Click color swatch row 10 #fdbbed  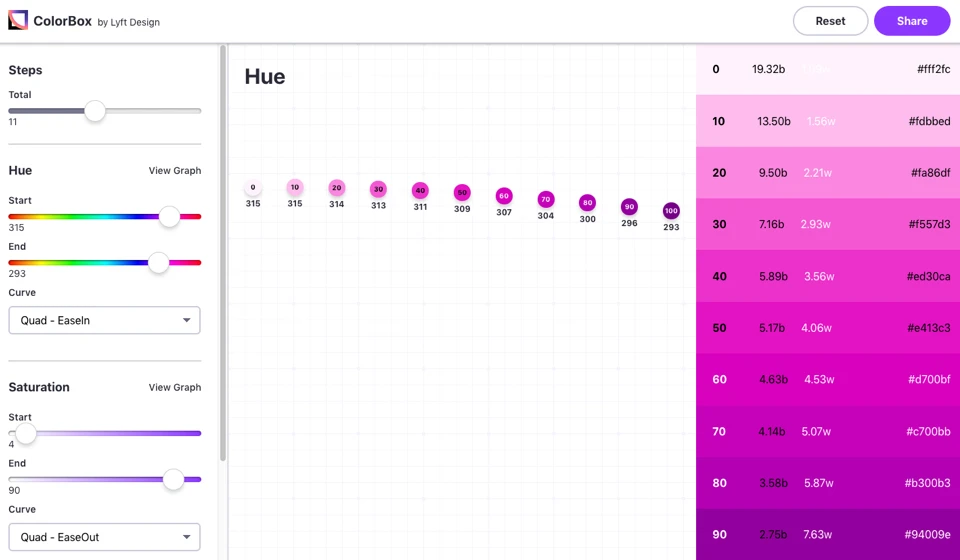click(x=828, y=121)
